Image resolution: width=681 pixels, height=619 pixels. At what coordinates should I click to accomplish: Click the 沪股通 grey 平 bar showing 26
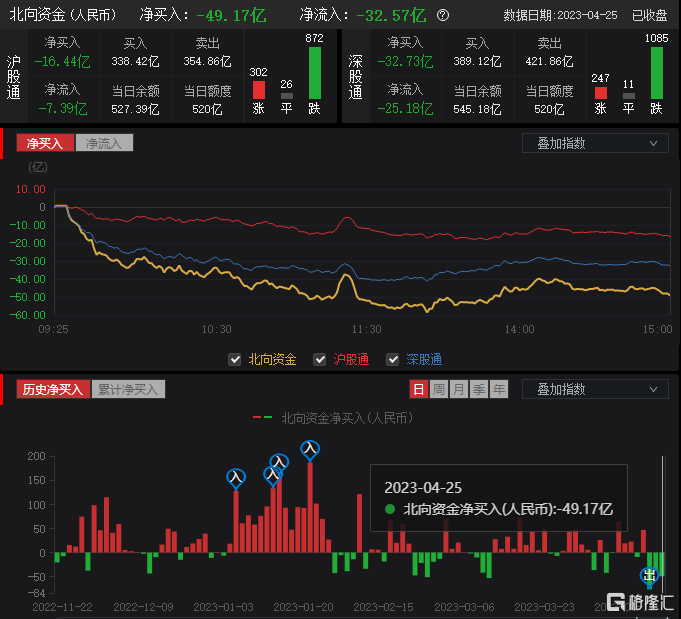coord(287,96)
